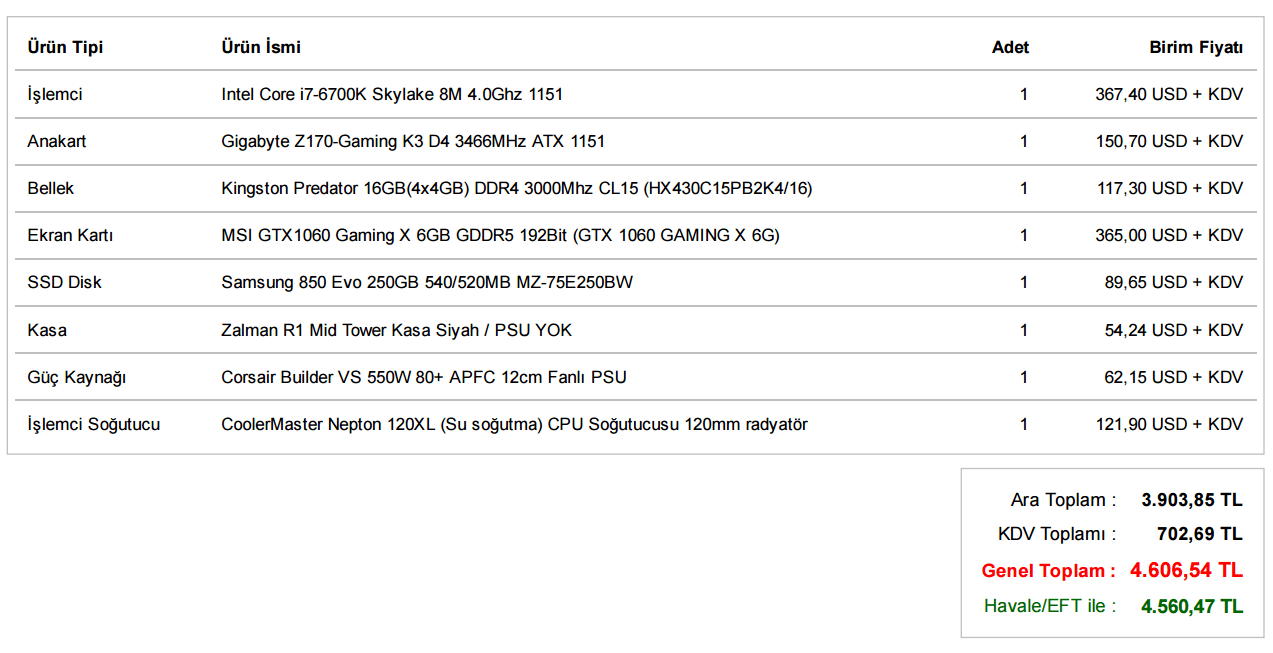This screenshot has width=1273, height=653.
Task: Select CoolerMaster Nepton 120XL product name
Action: point(515,424)
